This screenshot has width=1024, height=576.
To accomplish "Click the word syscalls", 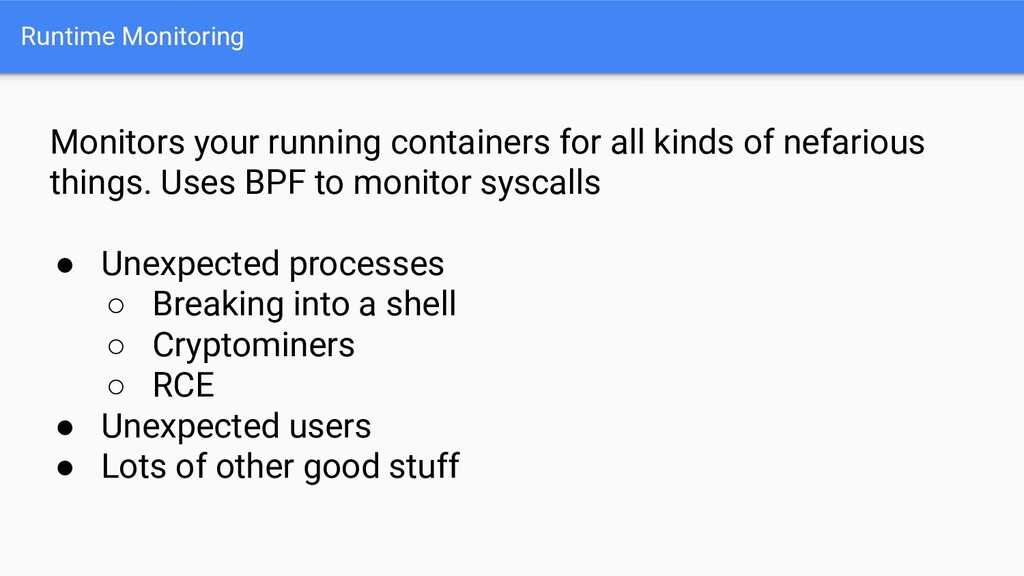I will tap(540, 183).
